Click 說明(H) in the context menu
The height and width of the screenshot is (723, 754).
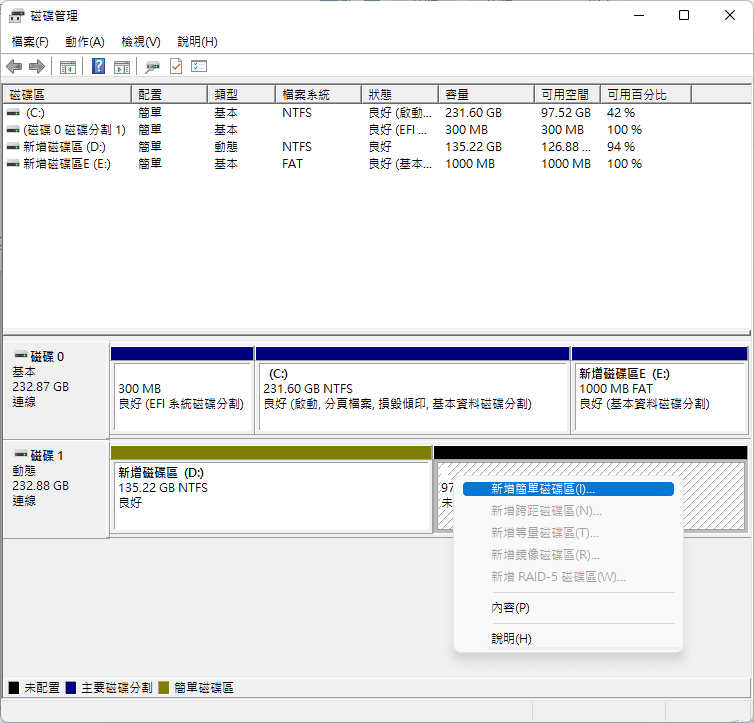pos(511,638)
